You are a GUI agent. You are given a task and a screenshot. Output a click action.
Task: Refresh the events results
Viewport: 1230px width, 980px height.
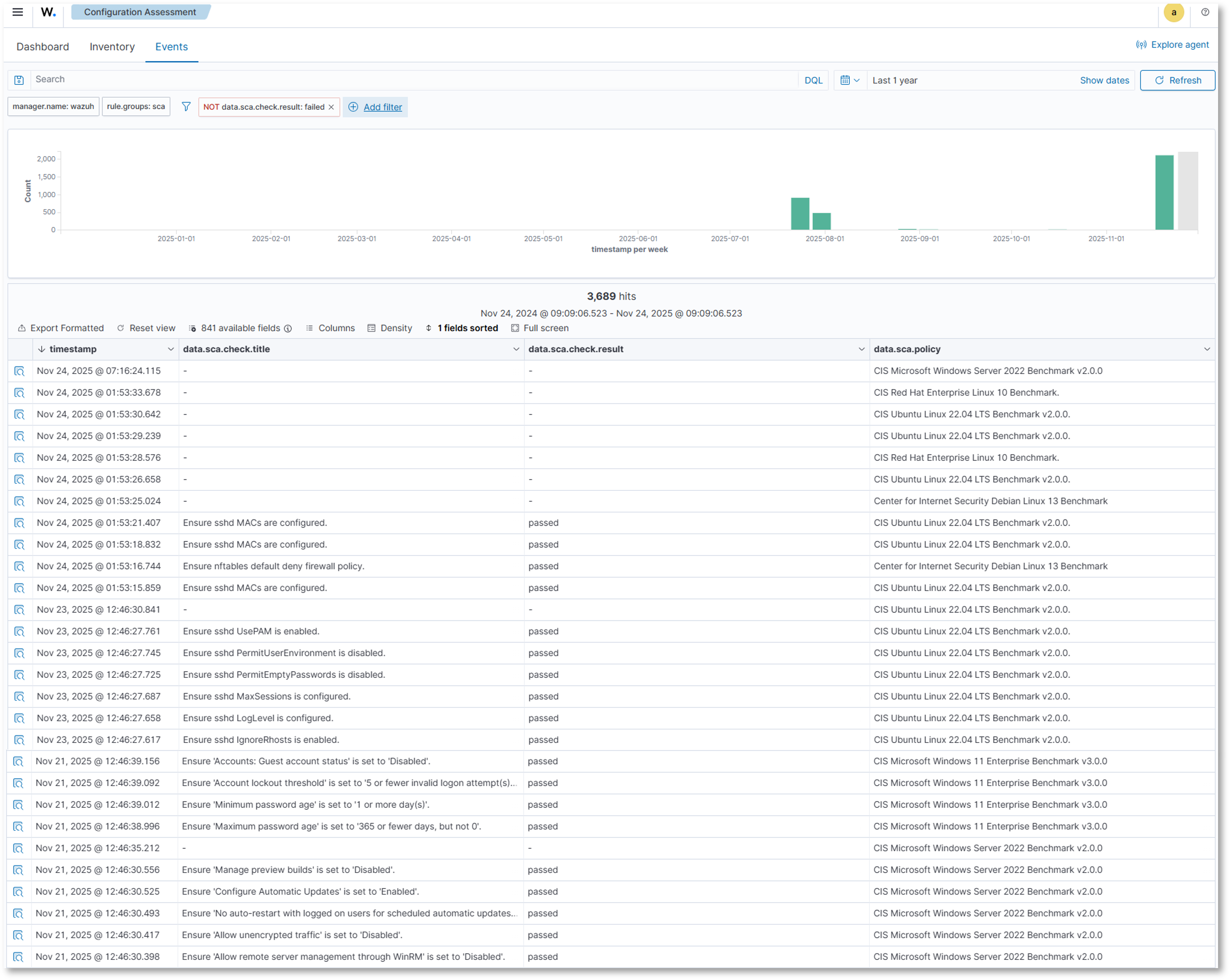(1177, 80)
